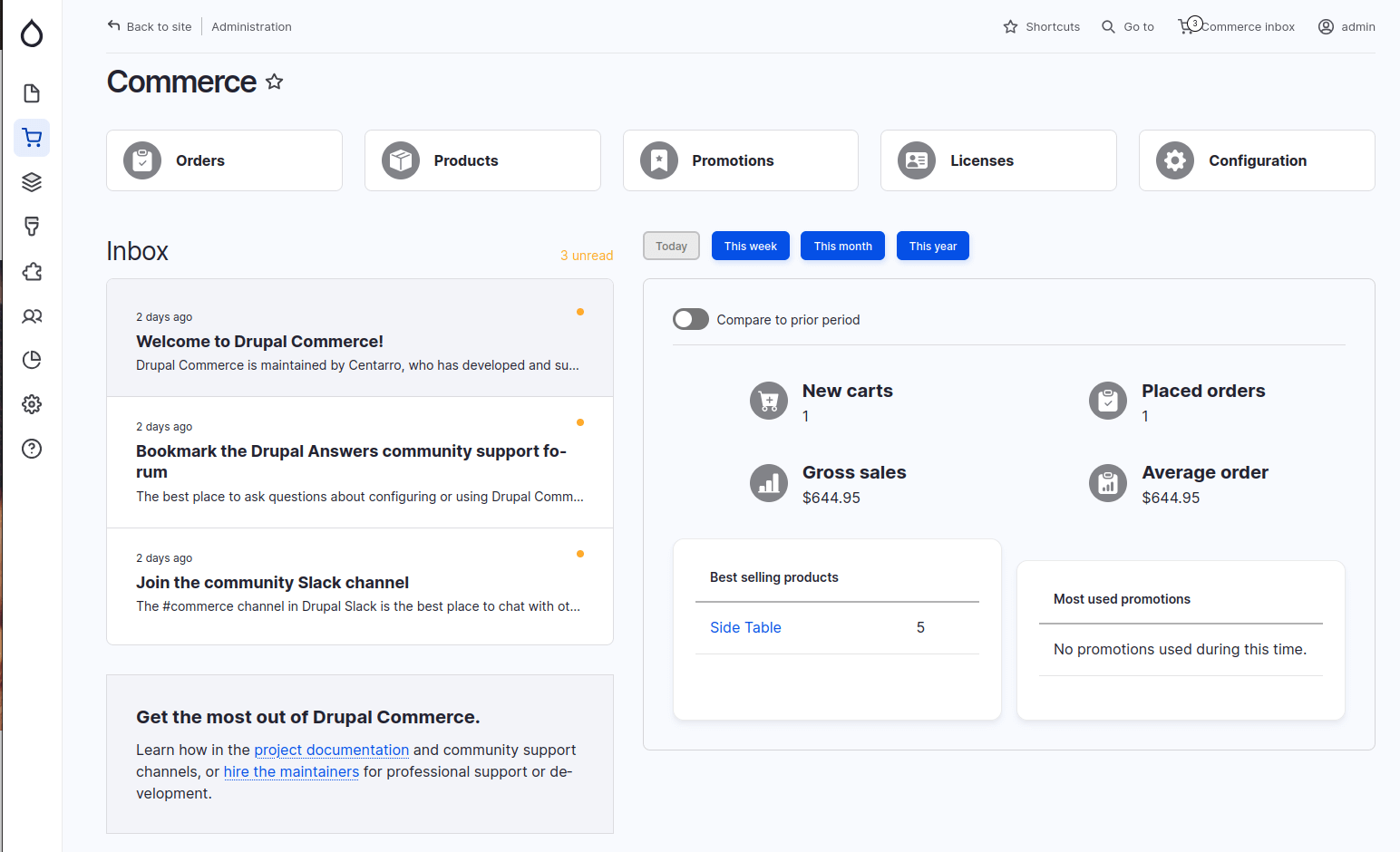
Task: Click the New carts icon
Action: point(769,401)
